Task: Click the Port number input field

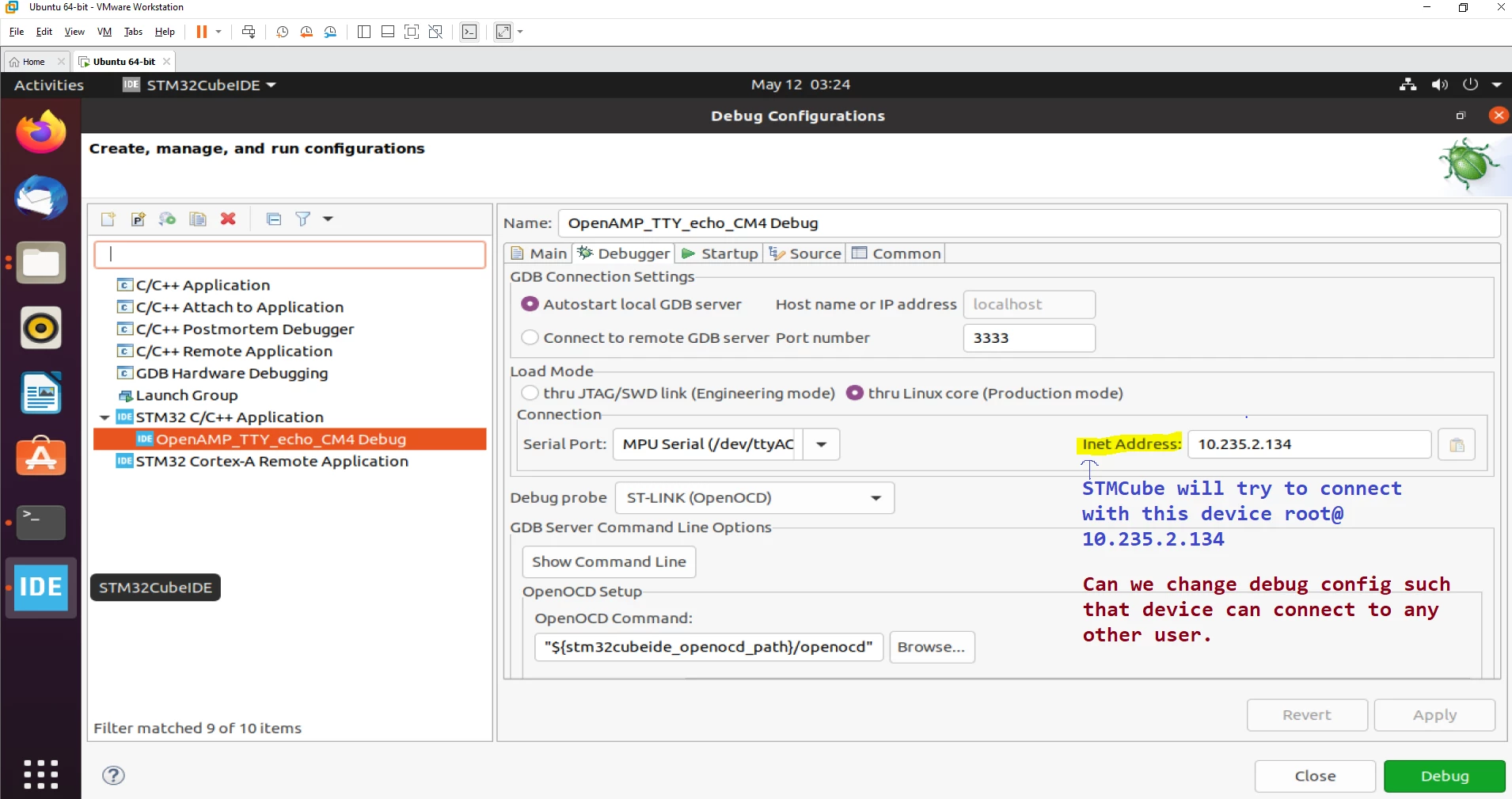Action: click(x=1029, y=338)
